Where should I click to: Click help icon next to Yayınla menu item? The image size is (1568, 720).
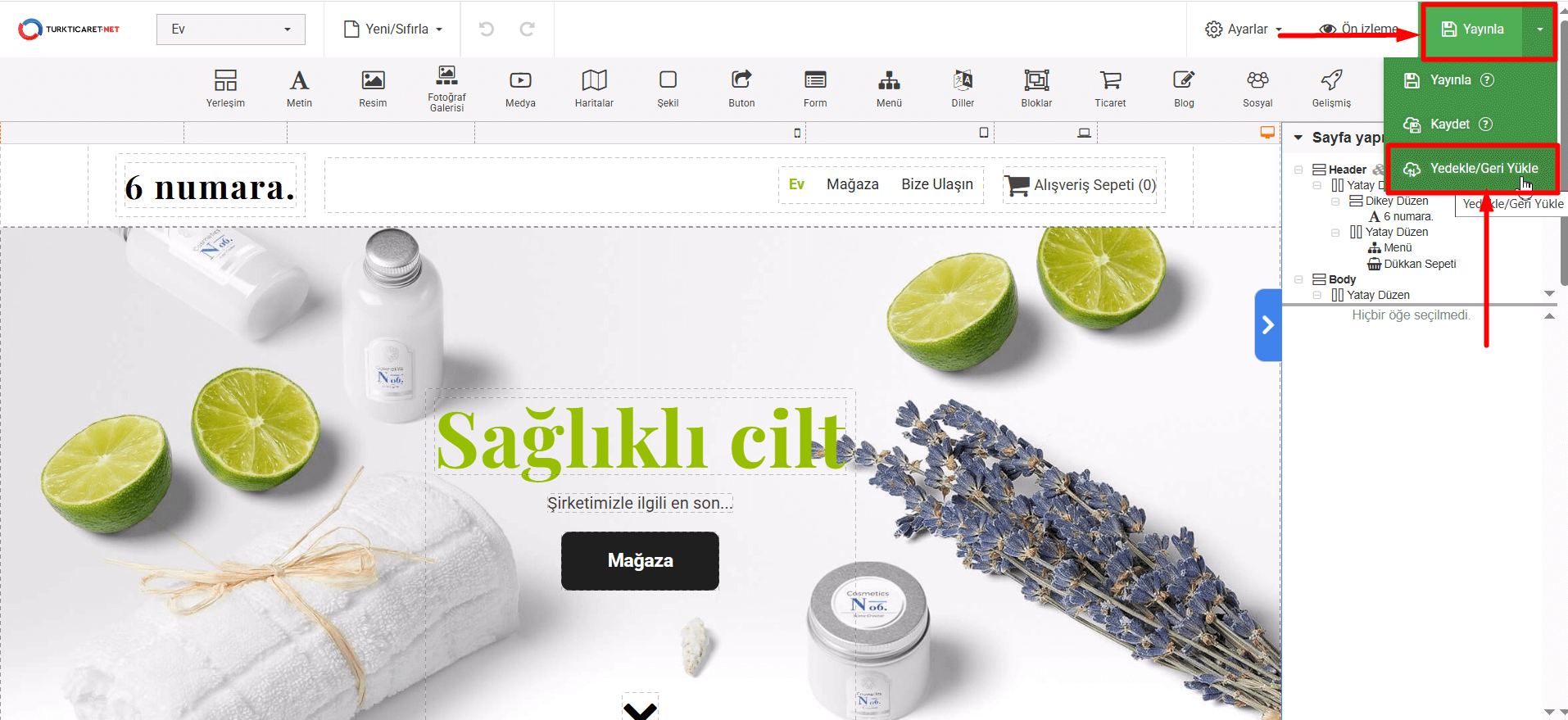(1488, 79)
